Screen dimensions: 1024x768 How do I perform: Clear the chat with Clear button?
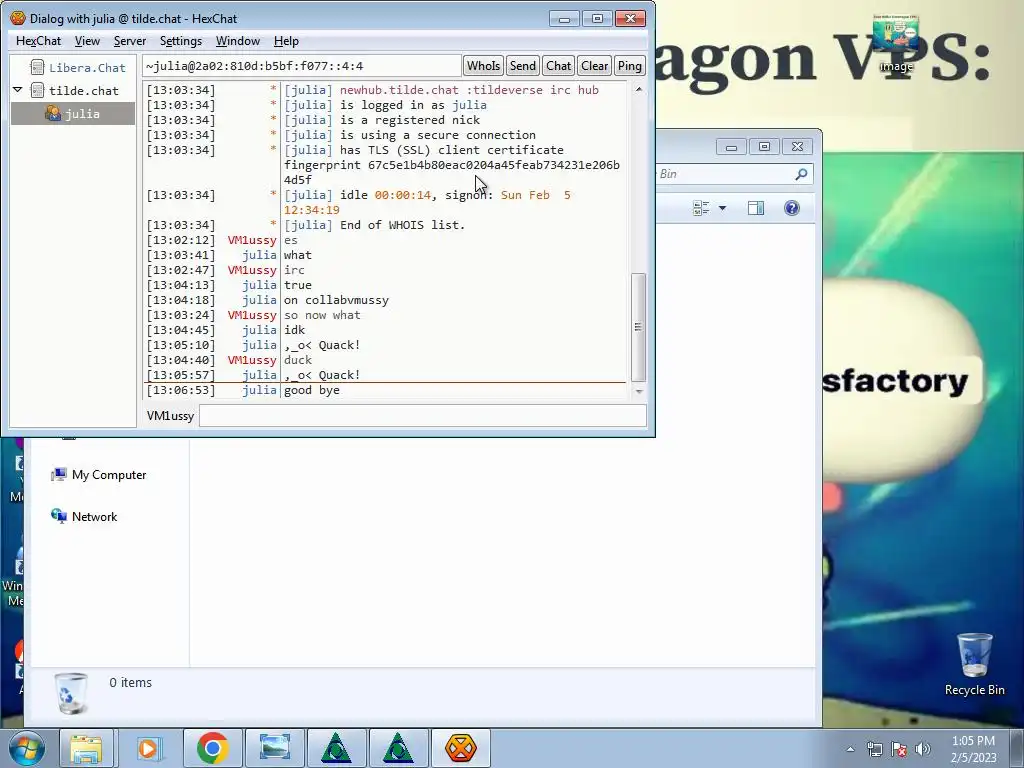tap(594, 66)
